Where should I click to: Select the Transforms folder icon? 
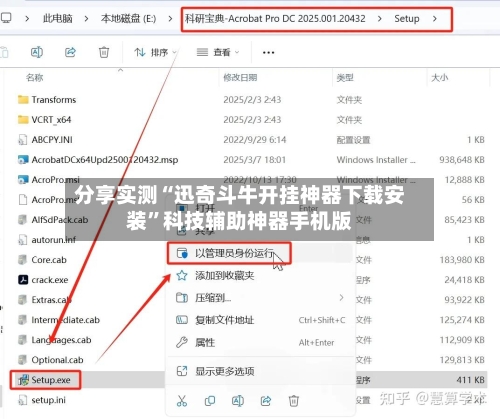tap(23, 99)
